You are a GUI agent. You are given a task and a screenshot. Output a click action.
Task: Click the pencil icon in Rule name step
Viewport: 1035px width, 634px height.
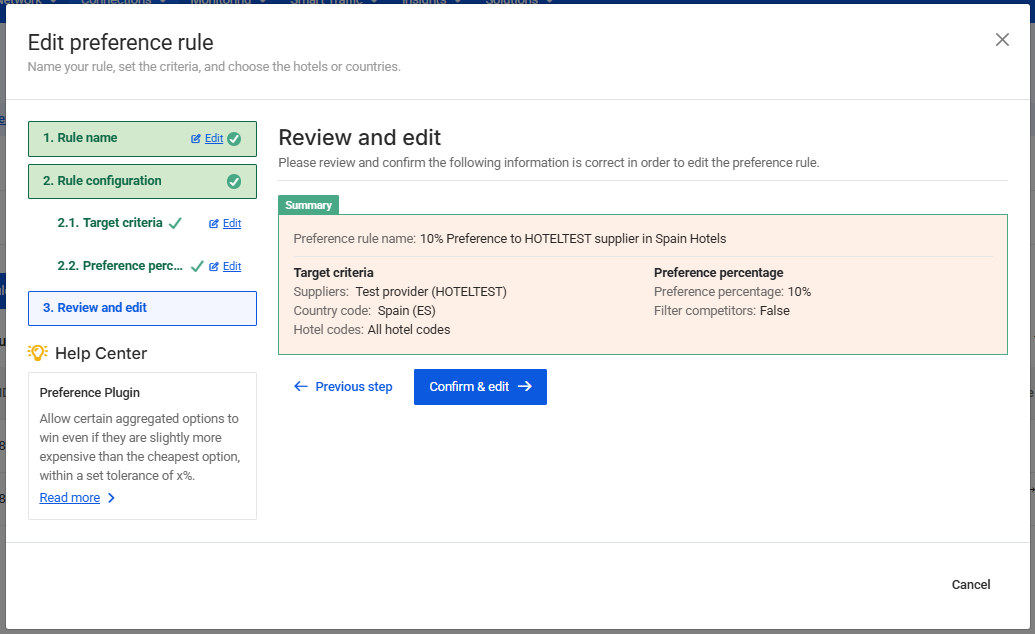point(196,139)
